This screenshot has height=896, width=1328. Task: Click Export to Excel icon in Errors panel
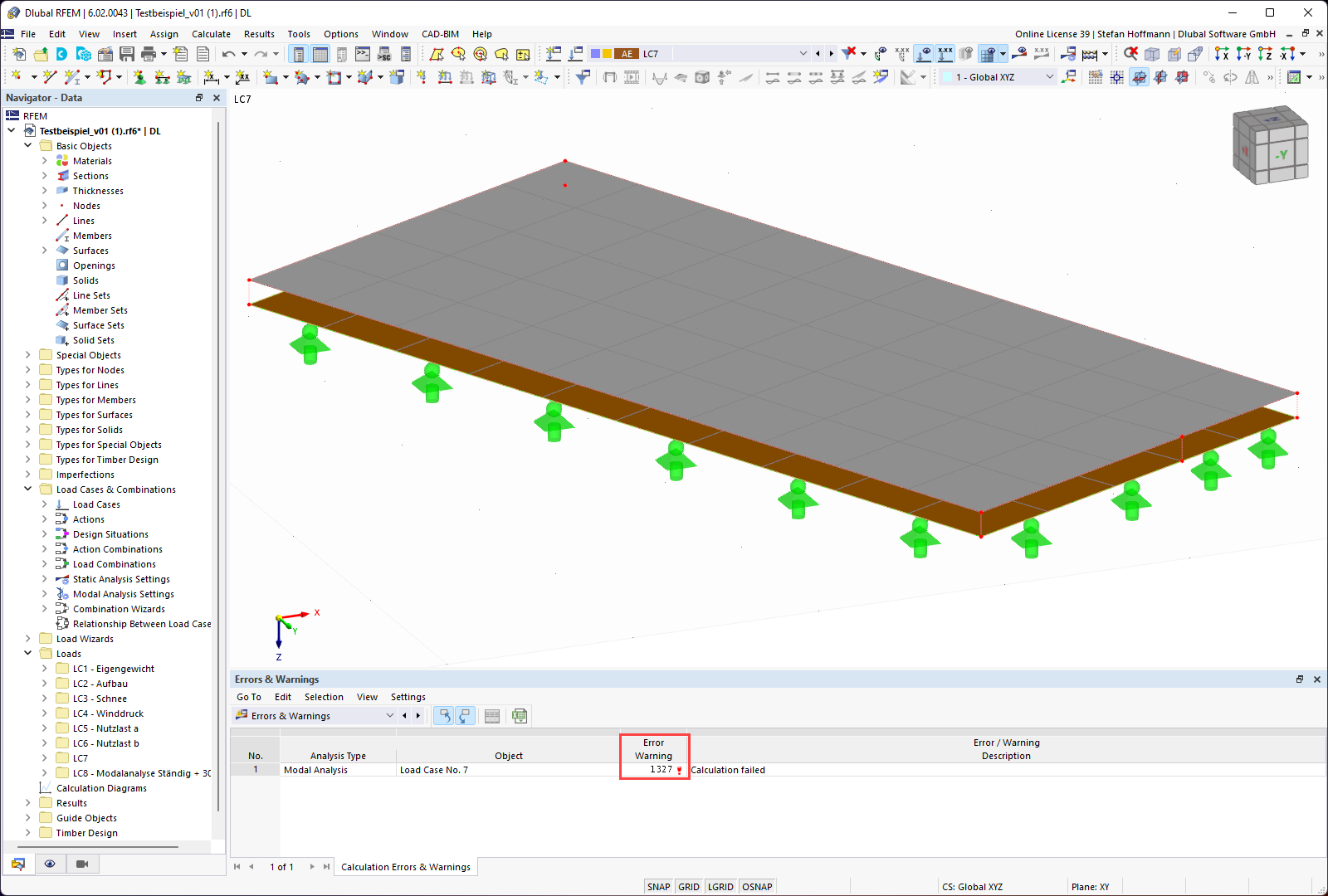[520, 716]
